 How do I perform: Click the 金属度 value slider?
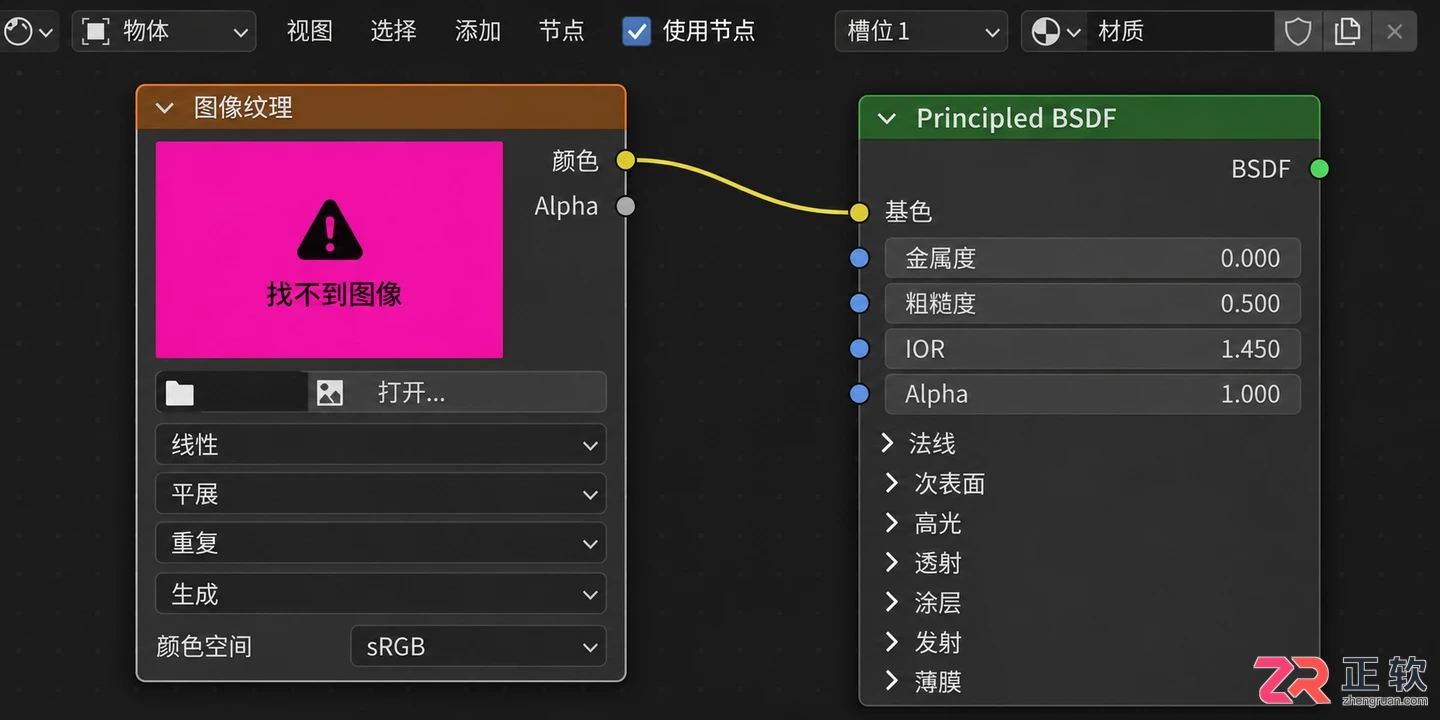[x=1093, y=258]
